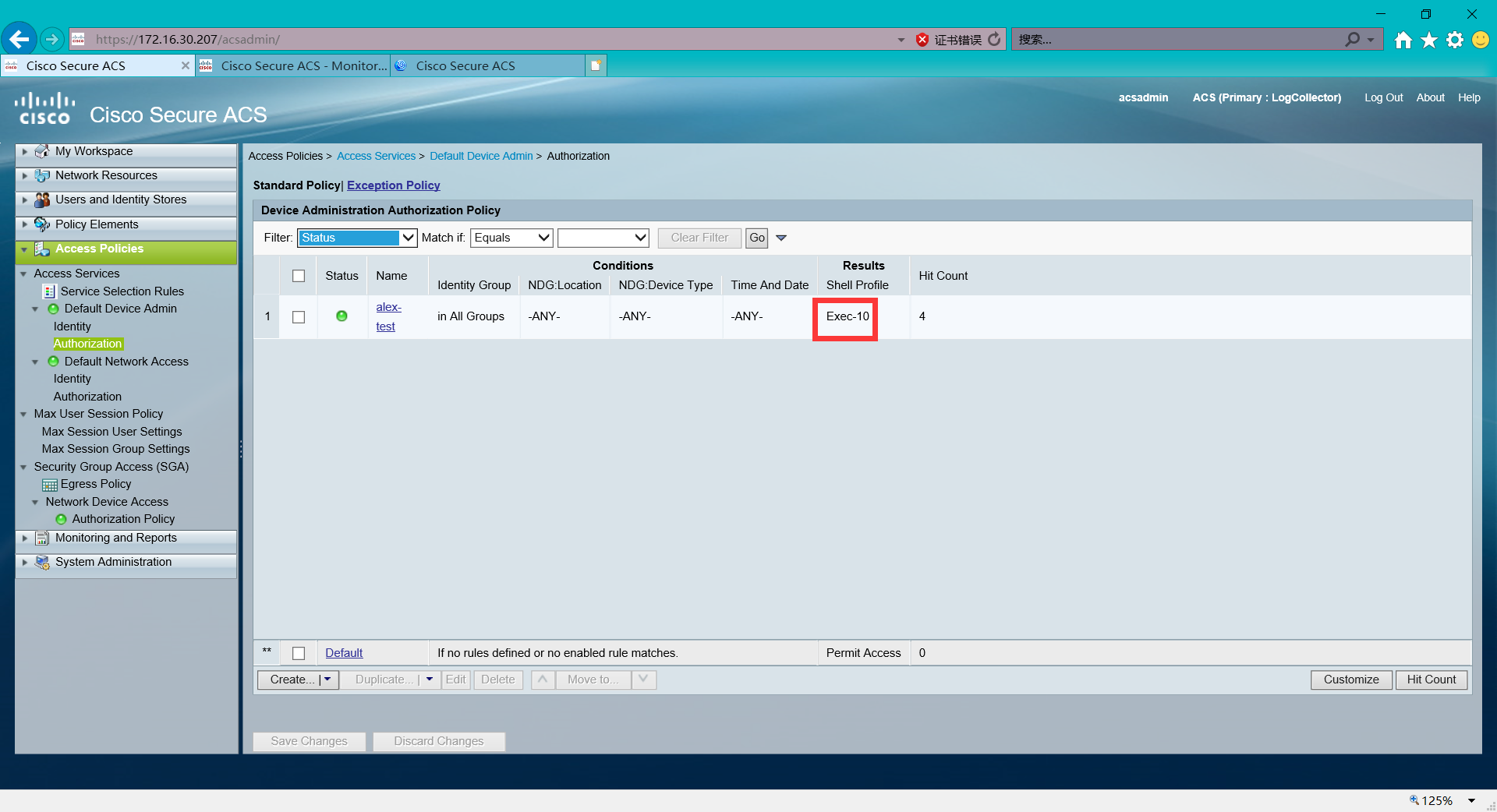Click in the browser address bar
Screen dimensions: 1497x812
click(x=491, y=39)
